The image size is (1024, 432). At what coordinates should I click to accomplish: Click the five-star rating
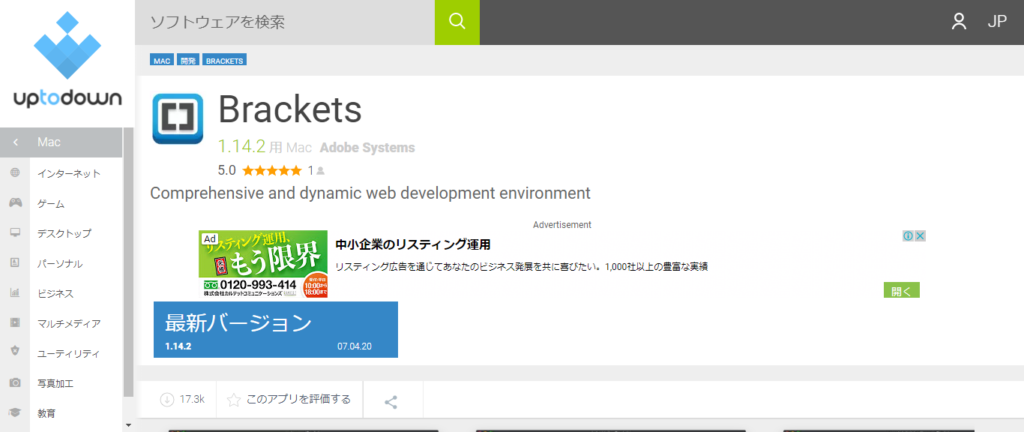(x=272, y=171)
